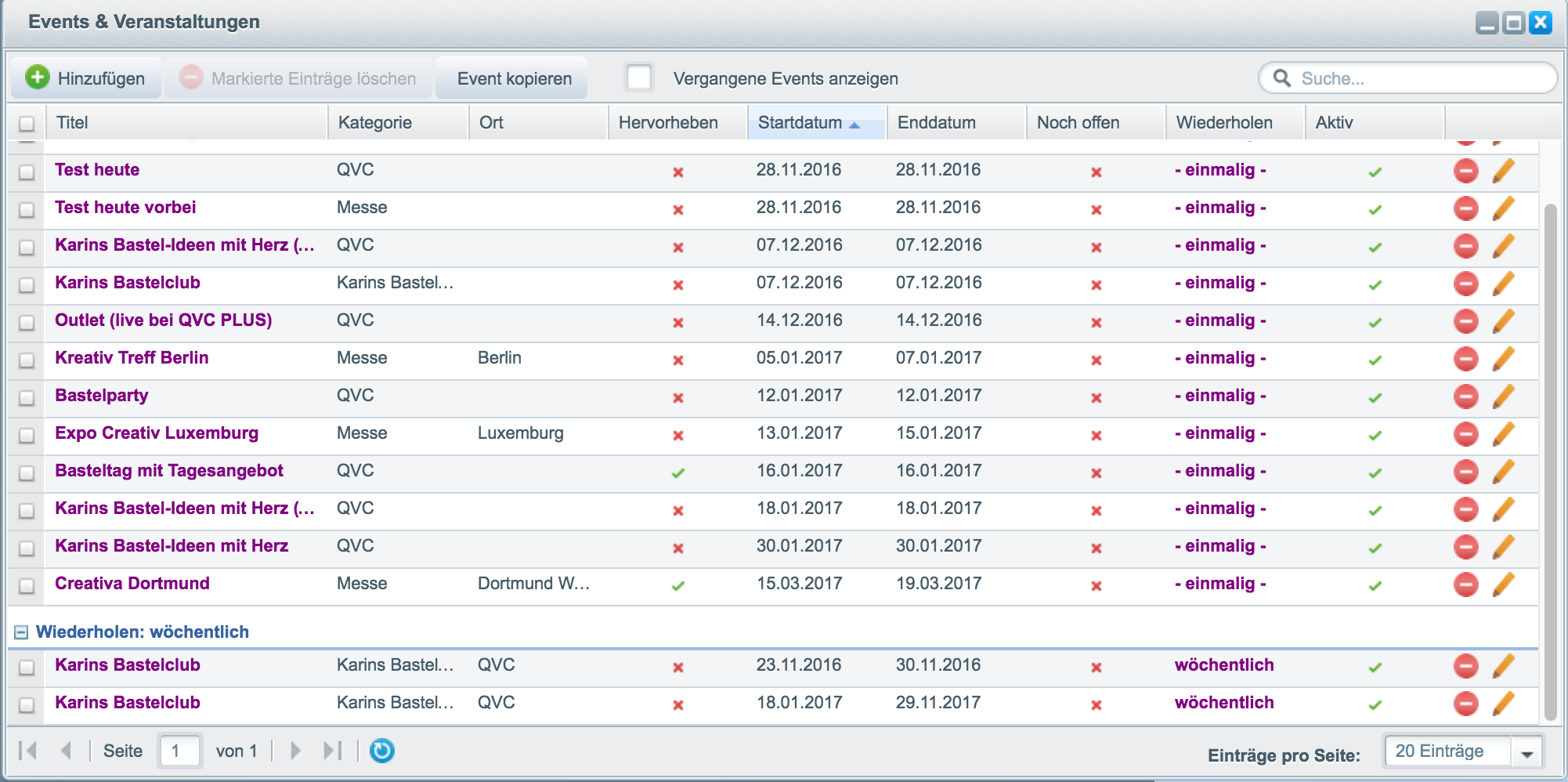Collapse the 'Wiederholen: wöchentlich' group
This screenshot has width=1568, height=782.
click(21, 632)
